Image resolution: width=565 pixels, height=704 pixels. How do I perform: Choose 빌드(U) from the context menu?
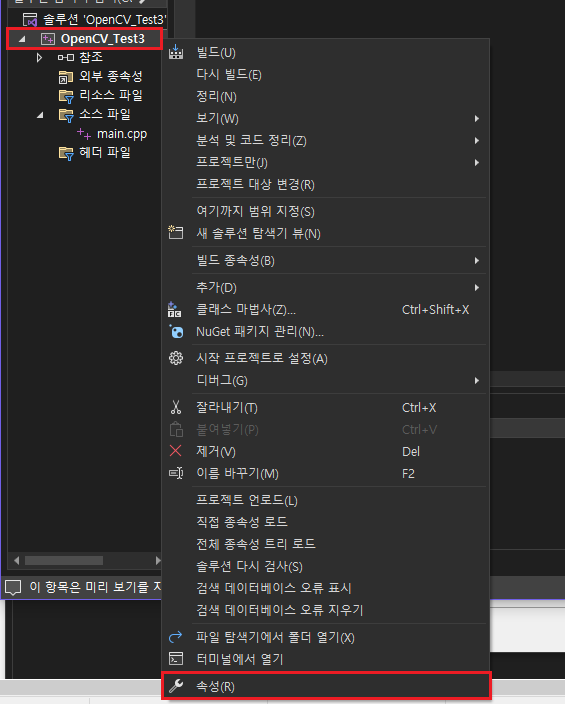(x=326, y=53)
